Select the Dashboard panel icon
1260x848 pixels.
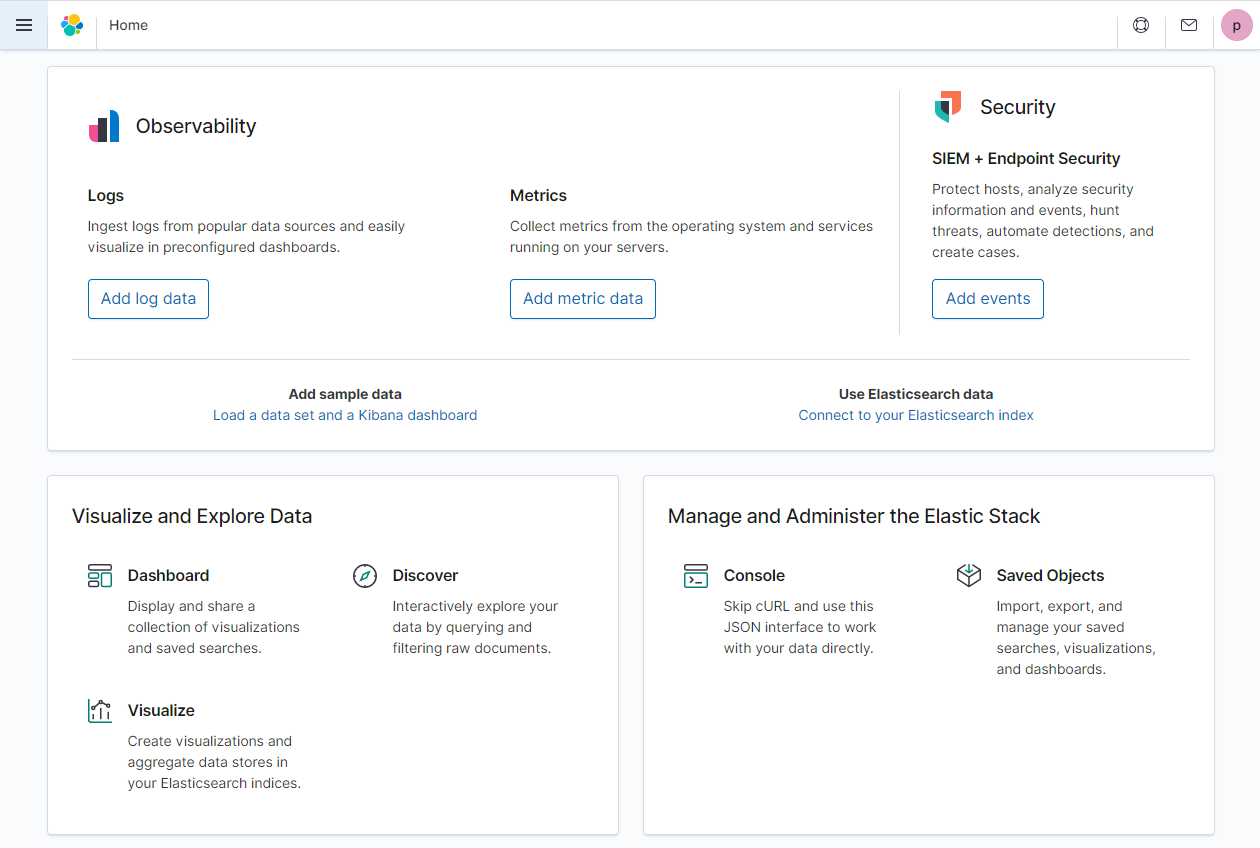(100, 575)
